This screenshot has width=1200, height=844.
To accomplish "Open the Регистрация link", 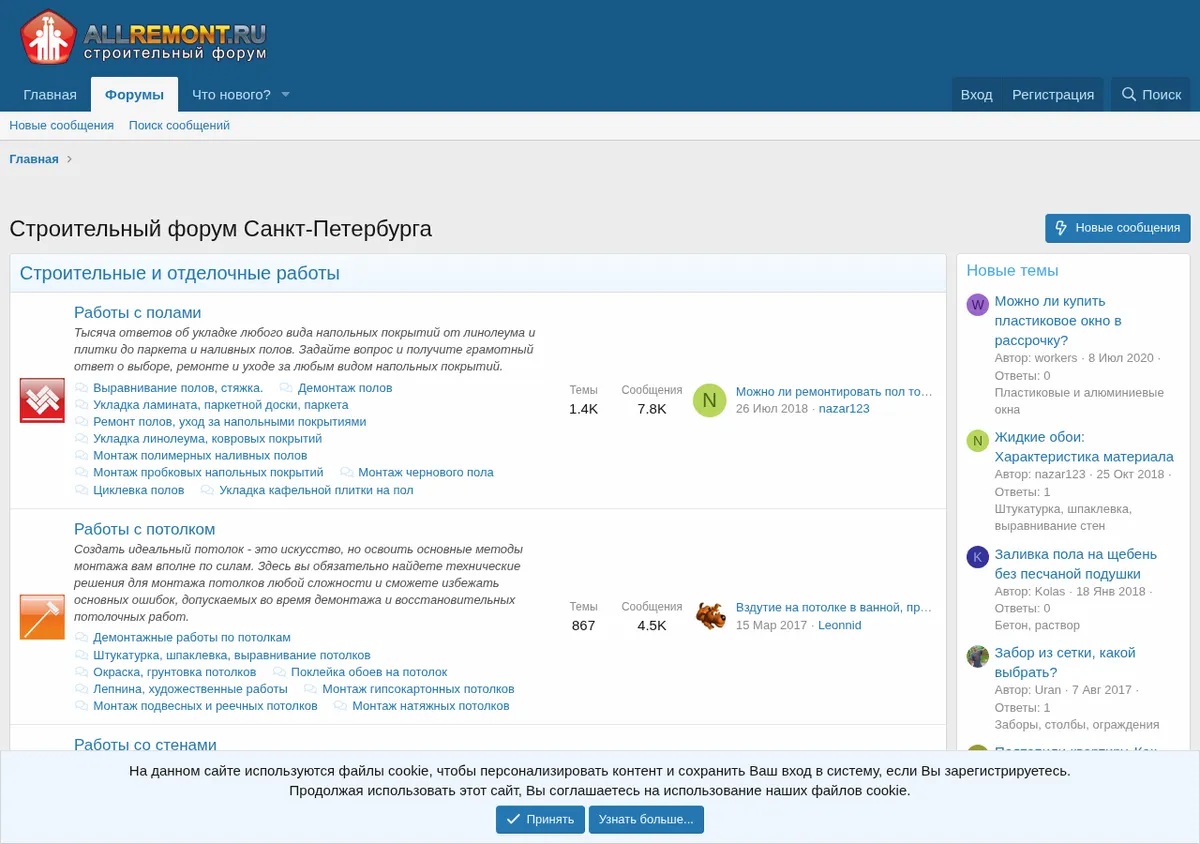I will pyautogui.click(x=1053, y=94).
